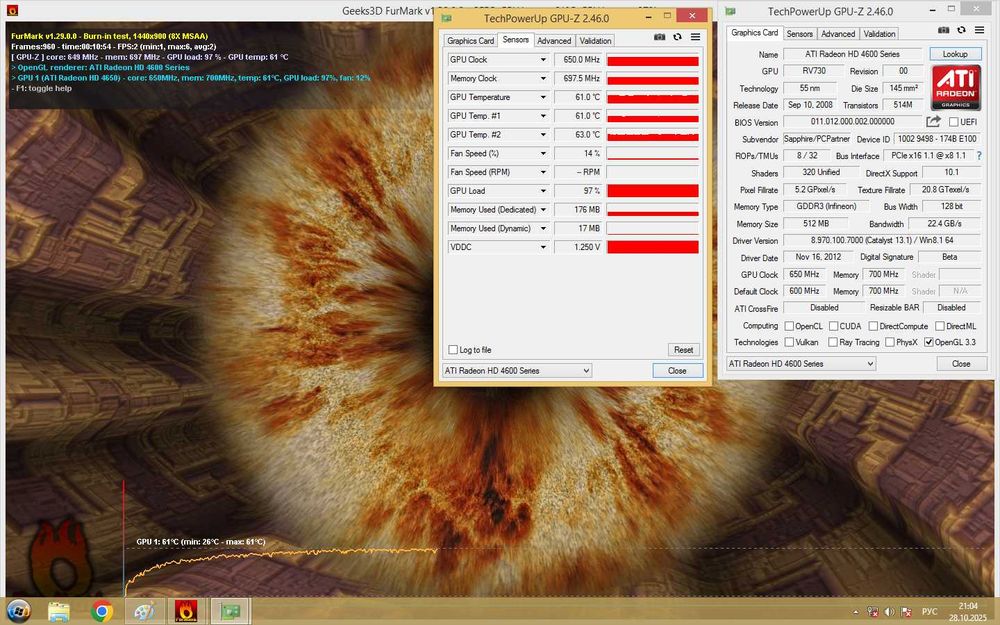
Task: Select Sensors tab in right GPU-Z window
Action: [799, 34]
